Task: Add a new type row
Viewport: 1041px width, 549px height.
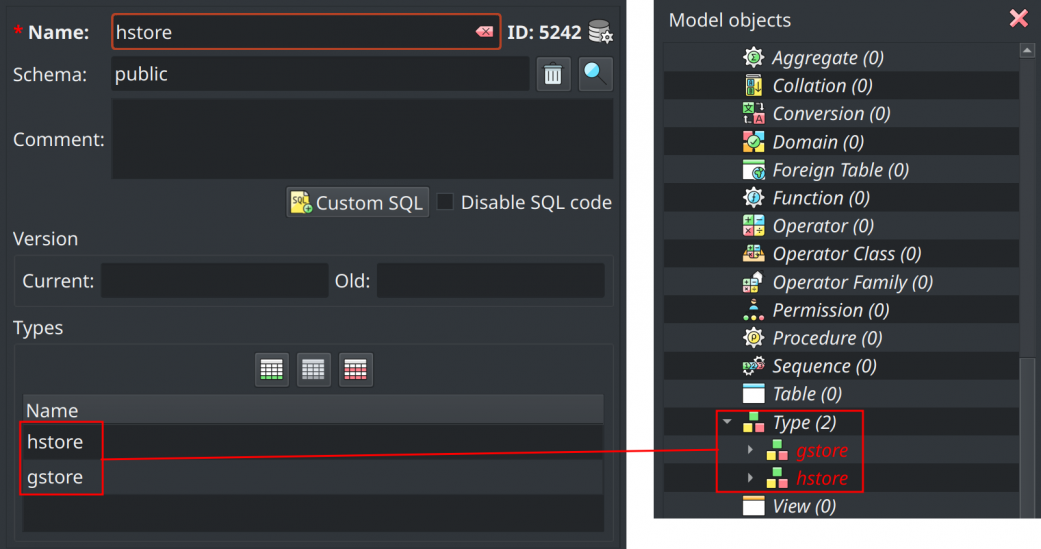Action: (272, 370)
